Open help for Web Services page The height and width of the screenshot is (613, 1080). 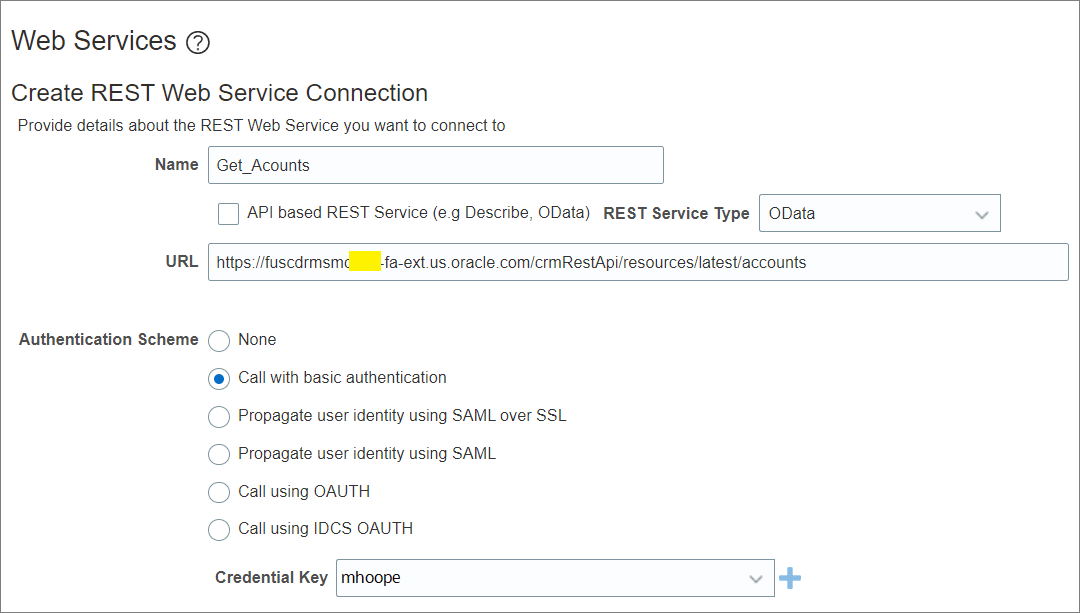pos(197,42)
